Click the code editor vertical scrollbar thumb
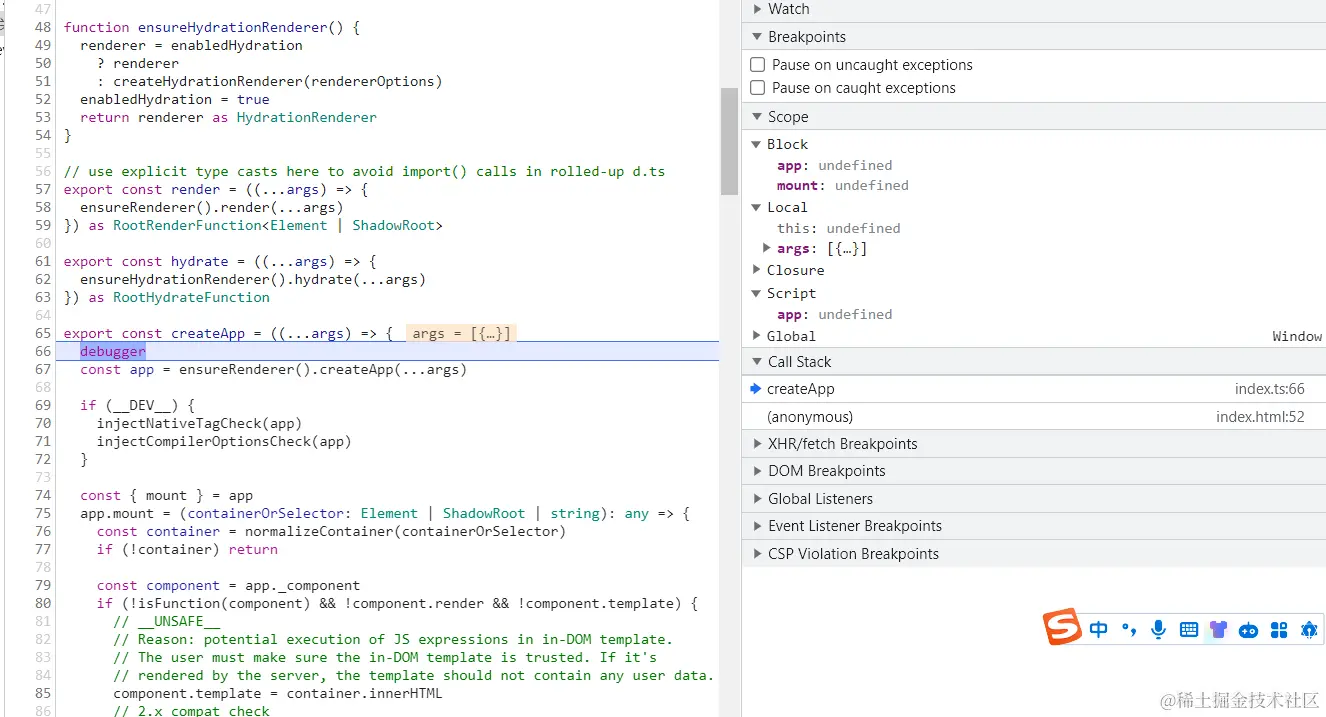The width and height of the screenshot is (1326, 717). click(x=729, y=141)
